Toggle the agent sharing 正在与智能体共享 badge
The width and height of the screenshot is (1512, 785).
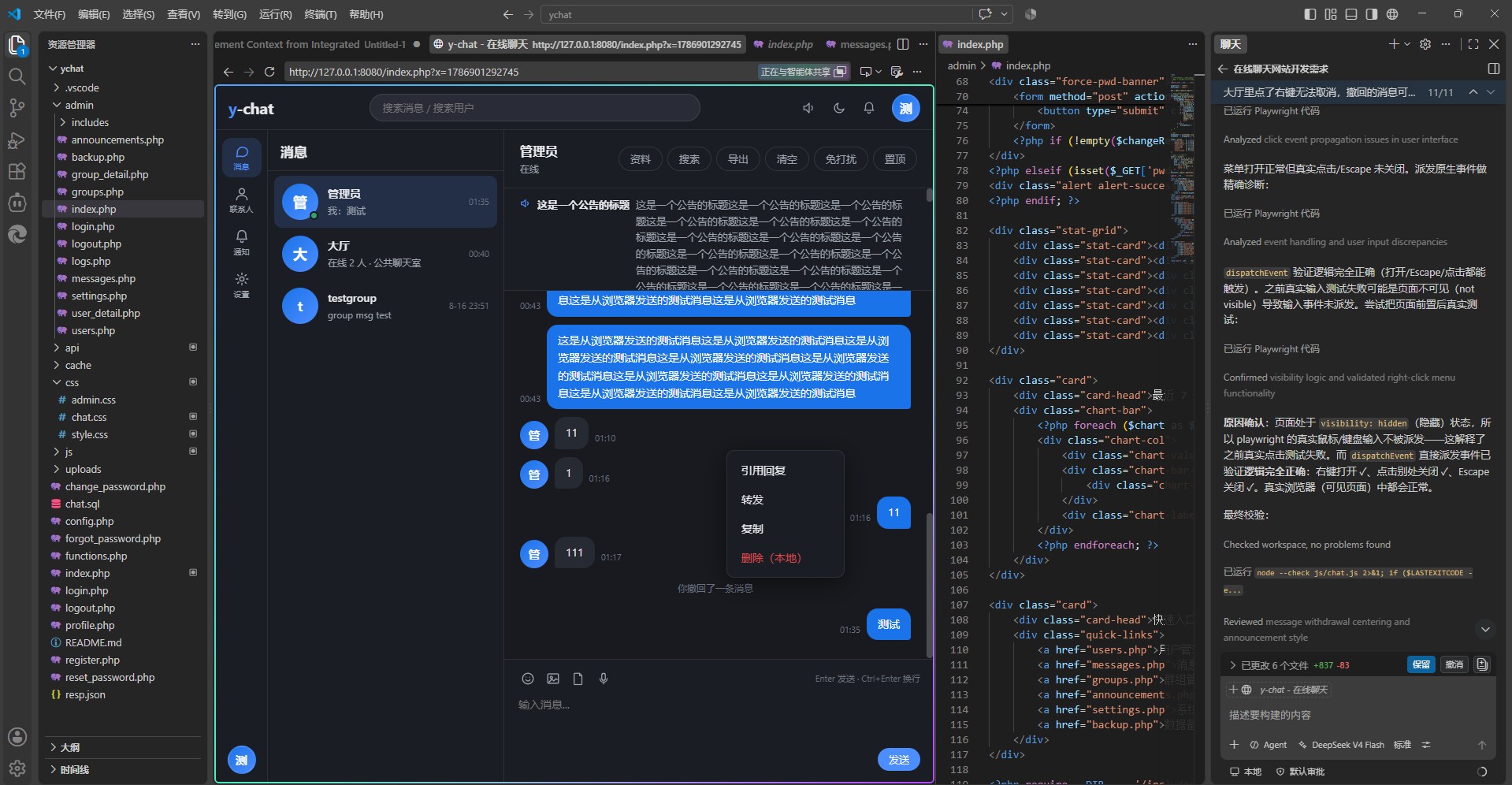pyautogui.click(x=803, y=72)
